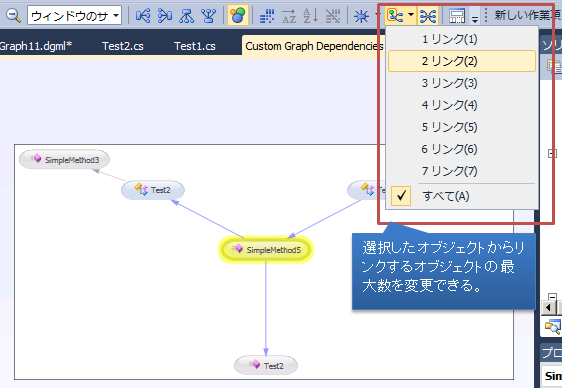Switch to the Test1.cs tab
The image size is (562, 388).
point(195,46)
